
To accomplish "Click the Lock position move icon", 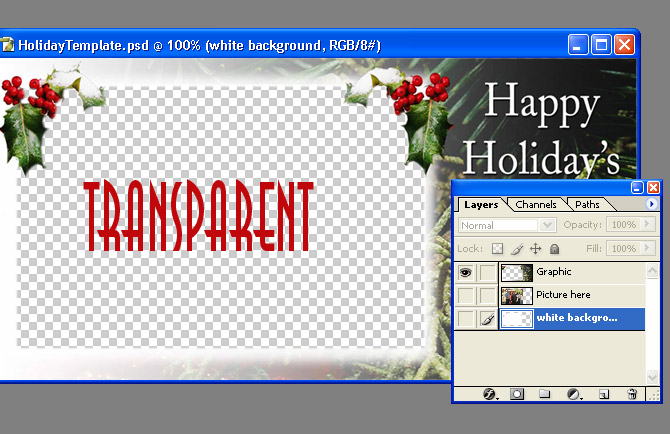I will (535, 248).
